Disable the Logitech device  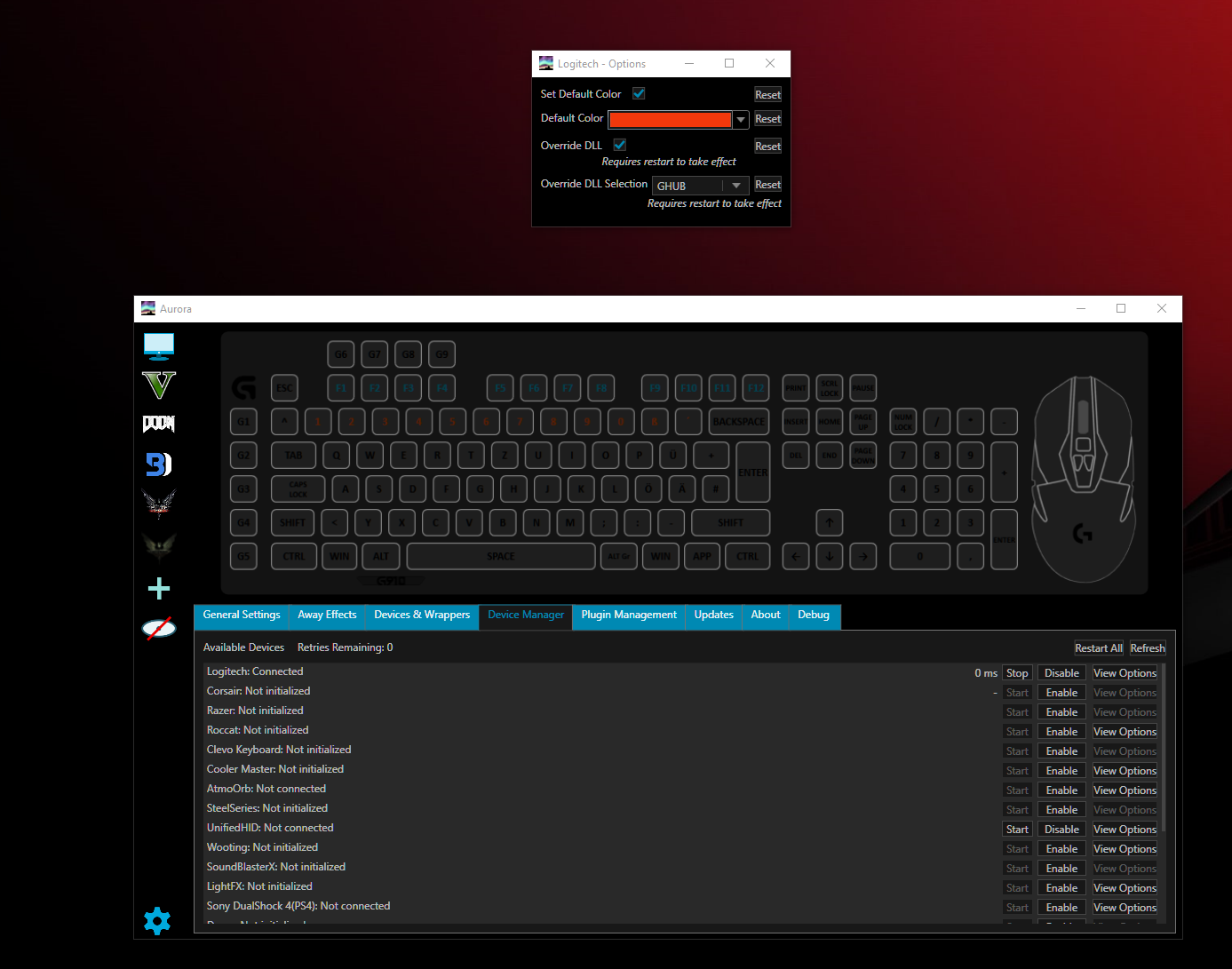click(1061, 673)
